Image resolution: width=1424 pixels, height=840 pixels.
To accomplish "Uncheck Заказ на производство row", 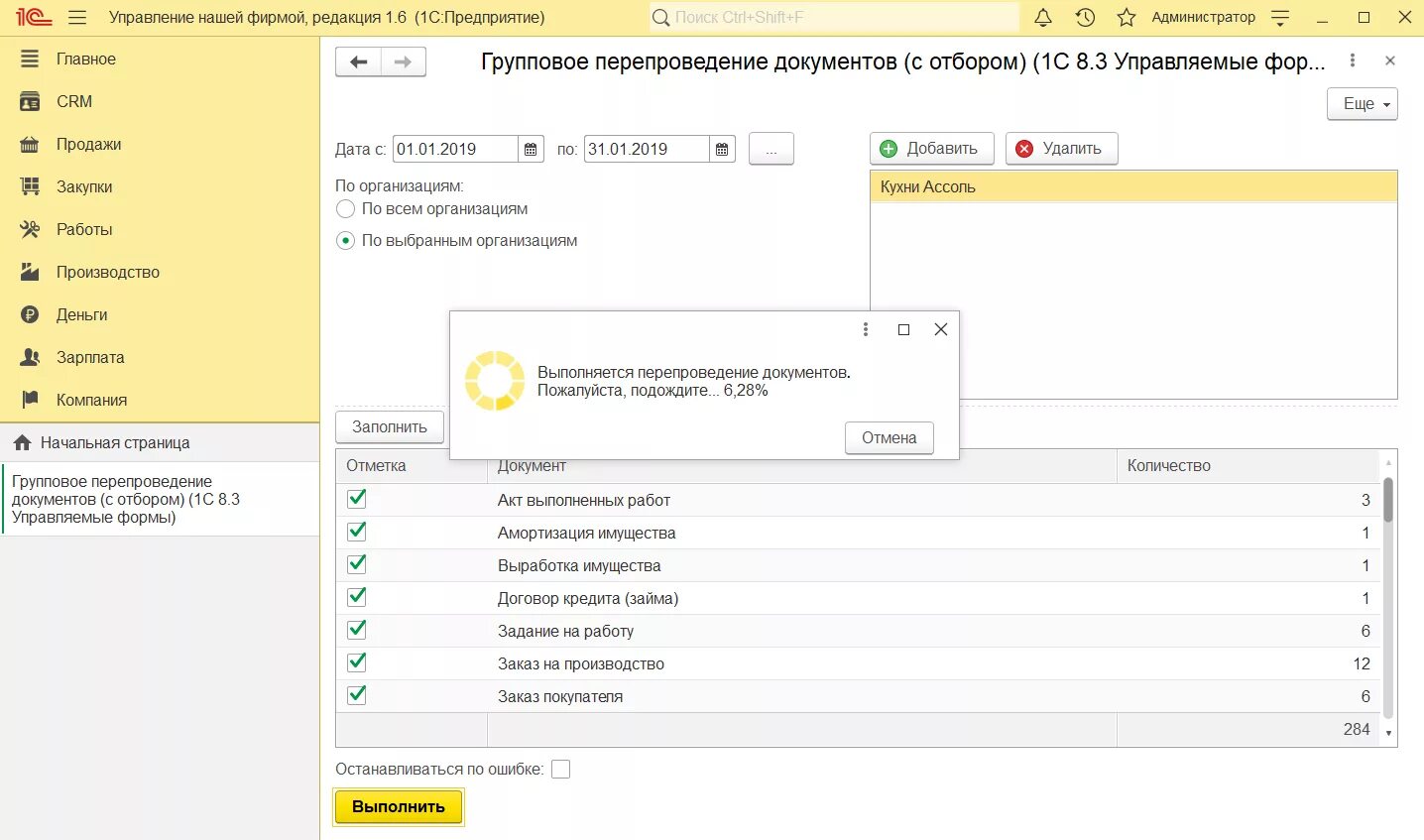I will click(357, 662).
